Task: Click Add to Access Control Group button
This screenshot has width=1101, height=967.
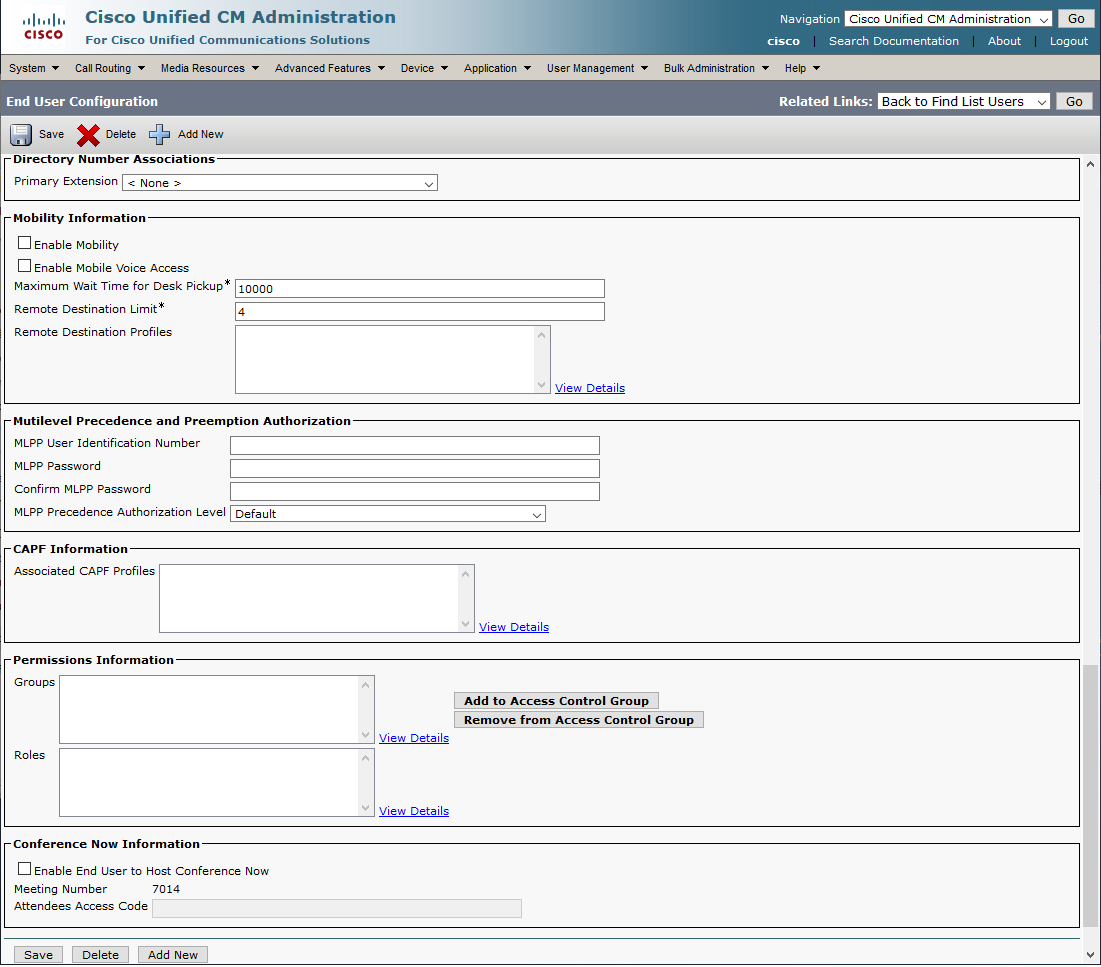Action: pyautogui.click(x=557, y=701)
